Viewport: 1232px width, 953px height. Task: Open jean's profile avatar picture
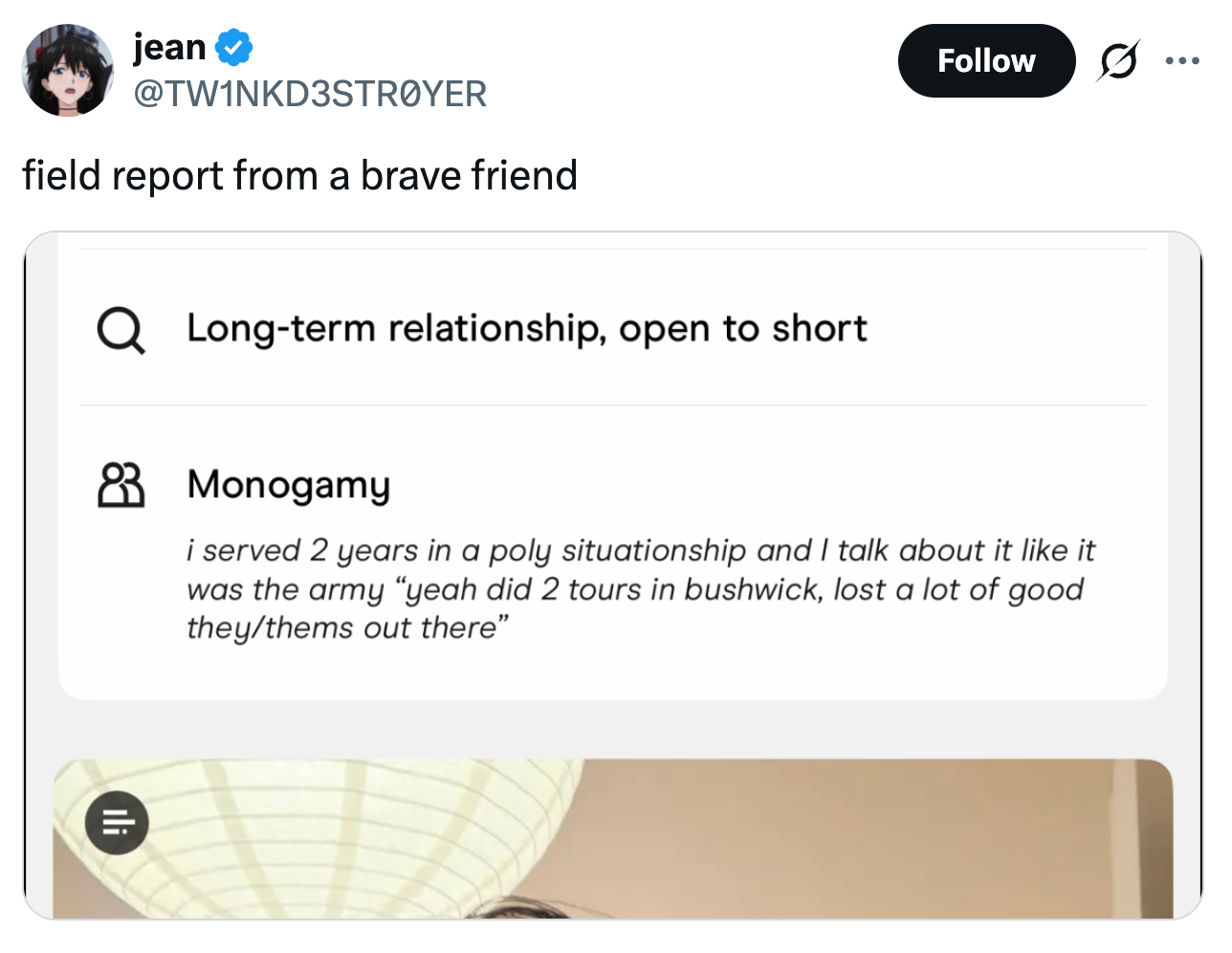[x=67, y=70]
